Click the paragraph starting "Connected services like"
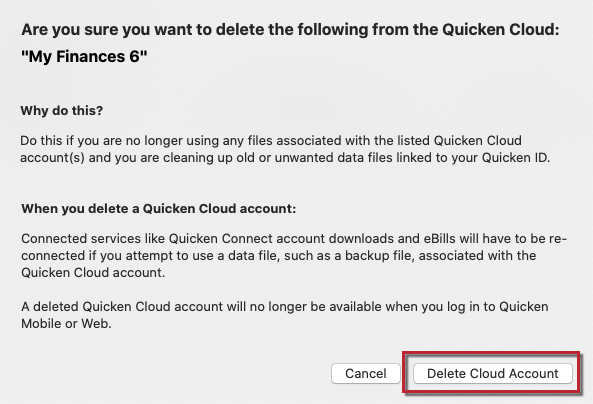593x404 pixels. coord(294,256)
